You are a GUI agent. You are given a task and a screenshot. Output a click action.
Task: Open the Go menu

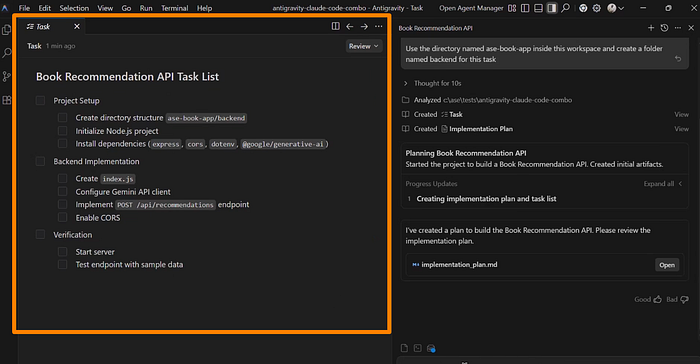(x=126, y=8)
